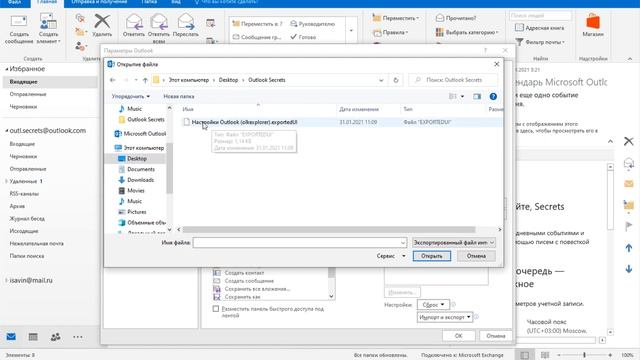Image resolution: width=640 pixels, height=360 pixels.
Task: Open the Журнал бесед folder
Action: (x=27, y=218)
